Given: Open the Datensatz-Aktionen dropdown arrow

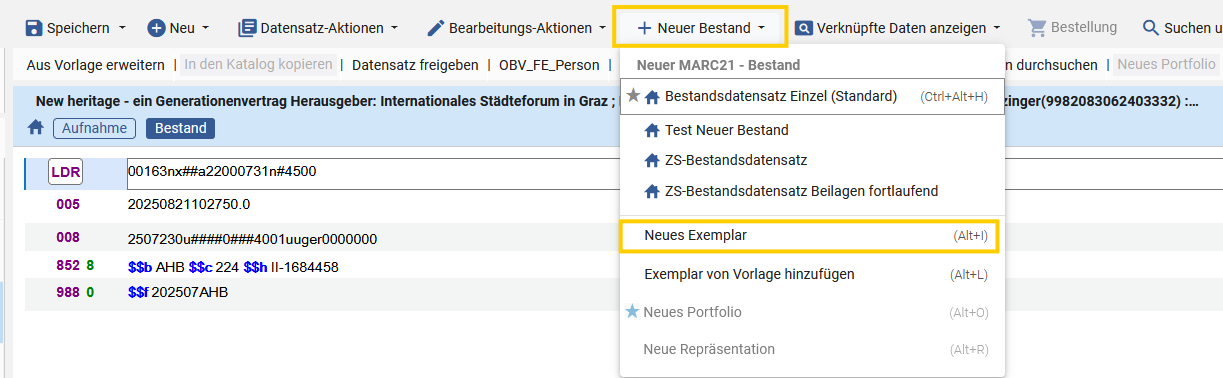Looking at the screenshot, I should [x=394, y=28].
